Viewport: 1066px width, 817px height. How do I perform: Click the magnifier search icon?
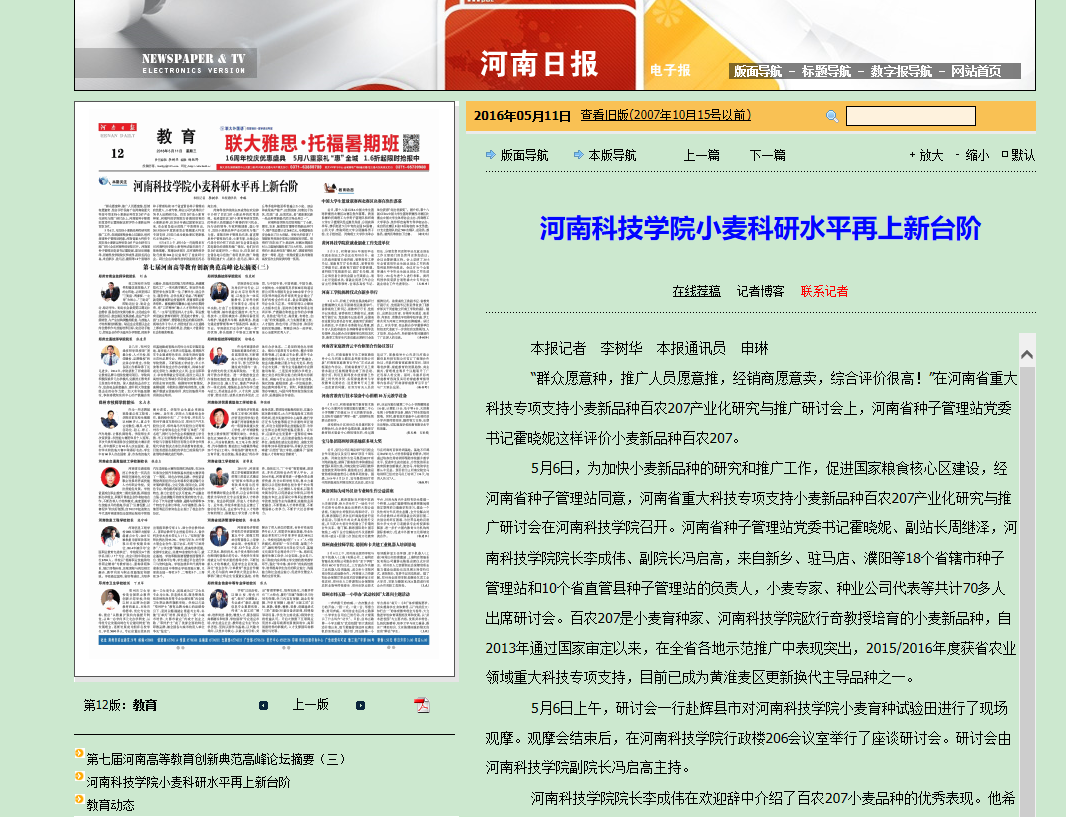831,116
